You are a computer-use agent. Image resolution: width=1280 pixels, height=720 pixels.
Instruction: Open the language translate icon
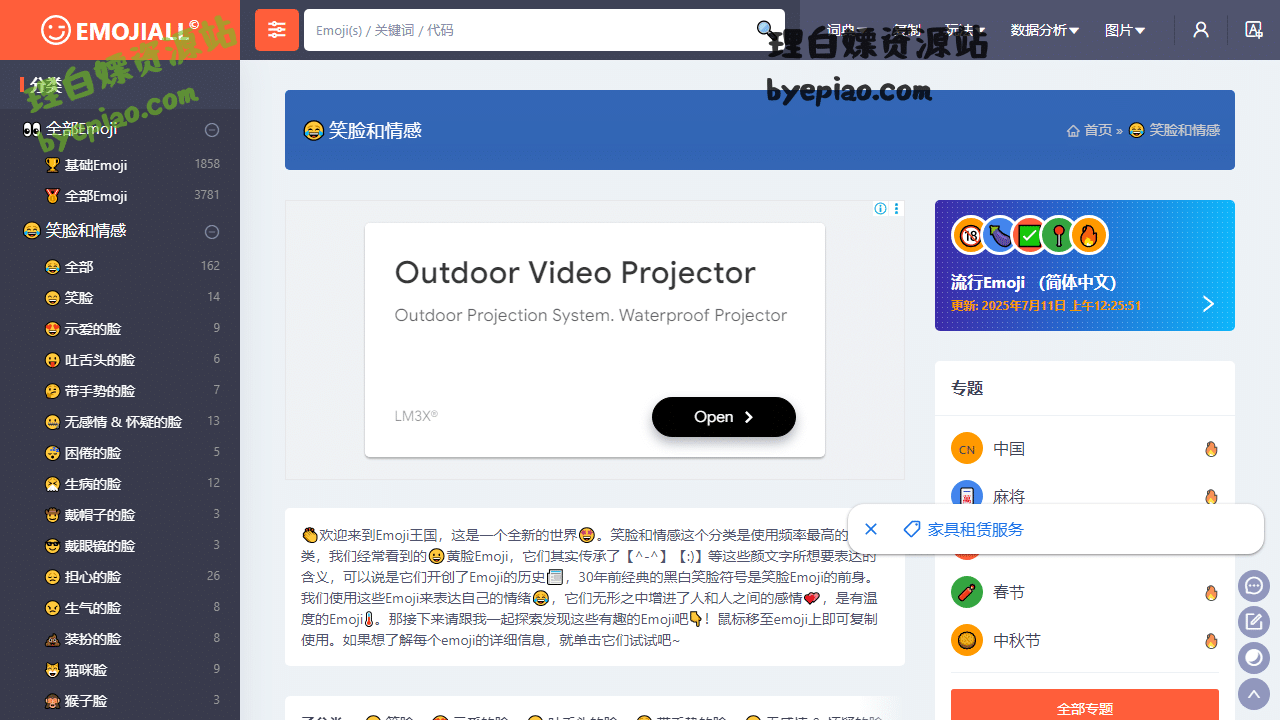coord(1254,30)
